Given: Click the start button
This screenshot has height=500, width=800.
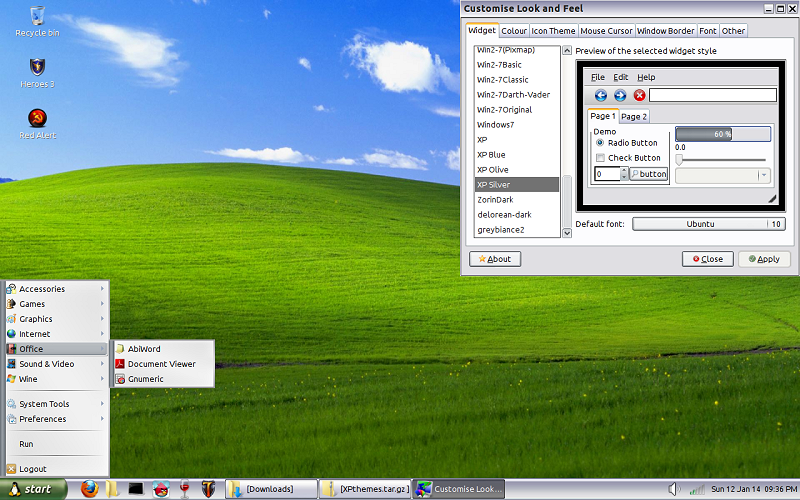Looking at the screenshot, I should click(x=34, y=489).
